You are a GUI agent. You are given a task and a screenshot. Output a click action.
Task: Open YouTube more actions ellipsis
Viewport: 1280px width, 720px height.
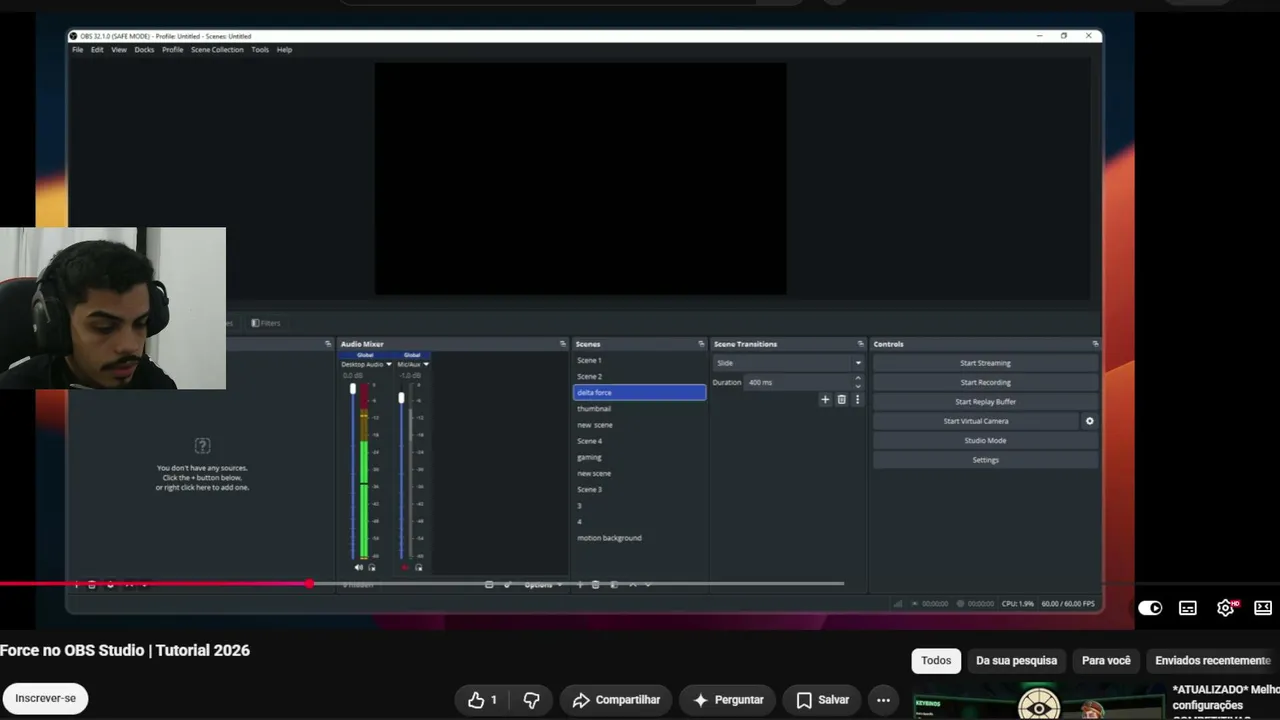(x=883, y=700)
